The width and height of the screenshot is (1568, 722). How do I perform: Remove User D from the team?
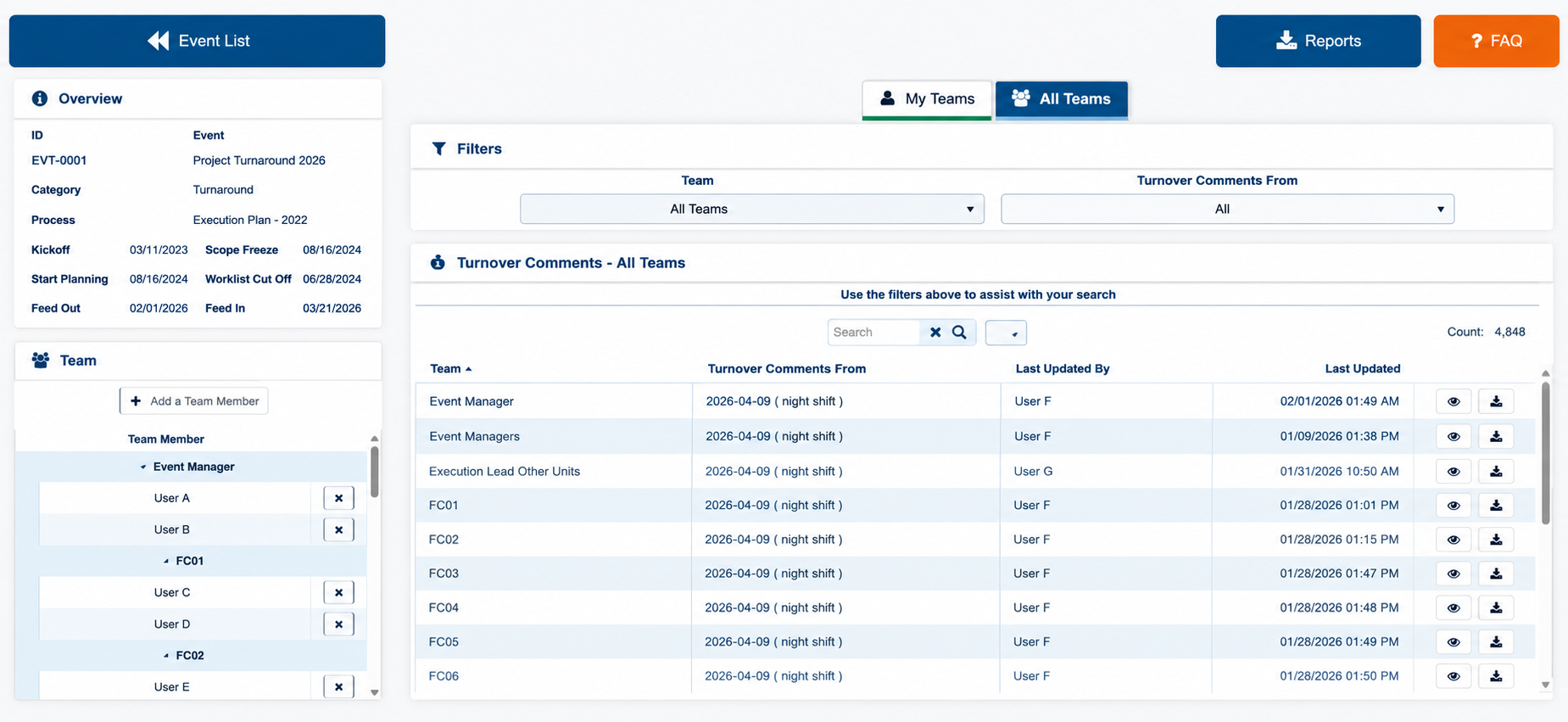pos(338,624)
